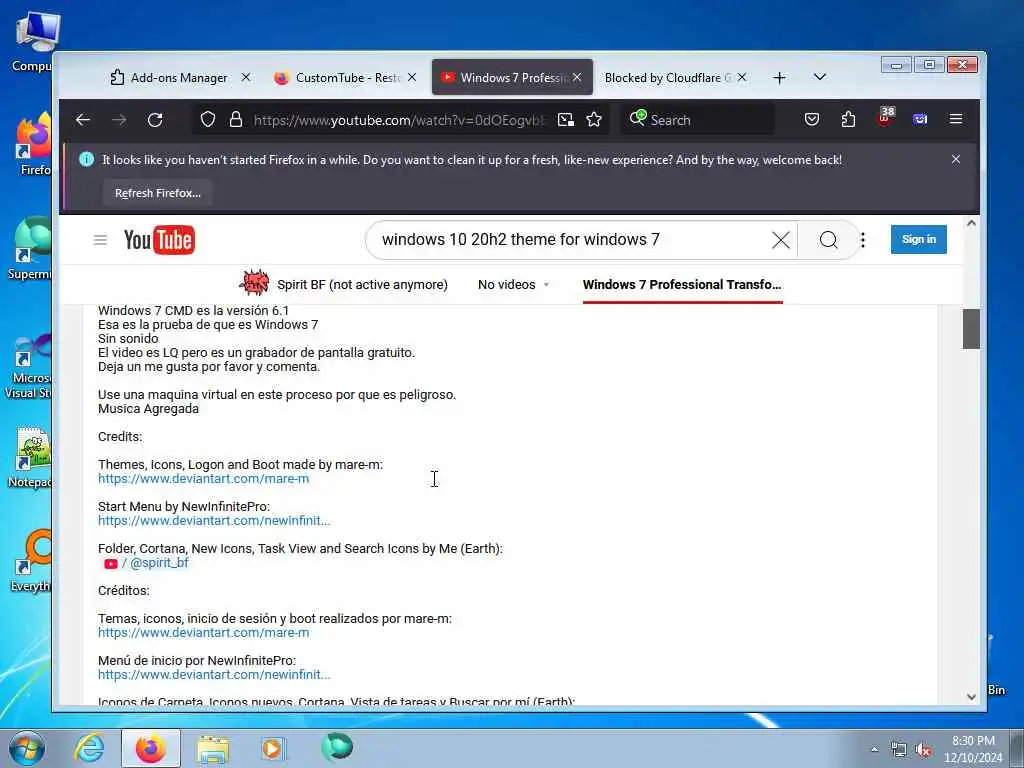Click the Refresh Firefox... button
Screen dimensions: 1024x768
(x=157, y=193)
